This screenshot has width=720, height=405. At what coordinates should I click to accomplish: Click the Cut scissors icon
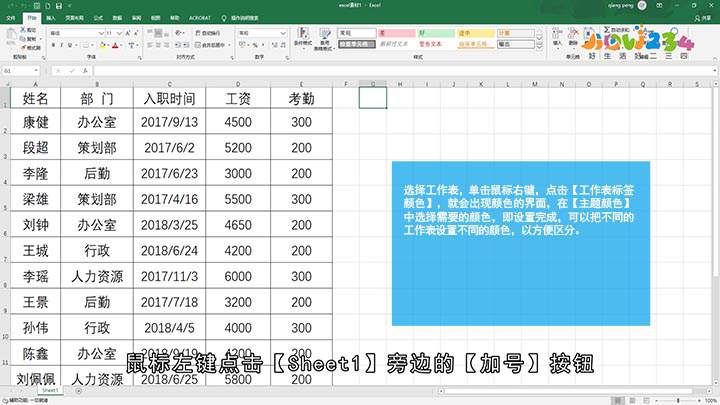point(23,30)
